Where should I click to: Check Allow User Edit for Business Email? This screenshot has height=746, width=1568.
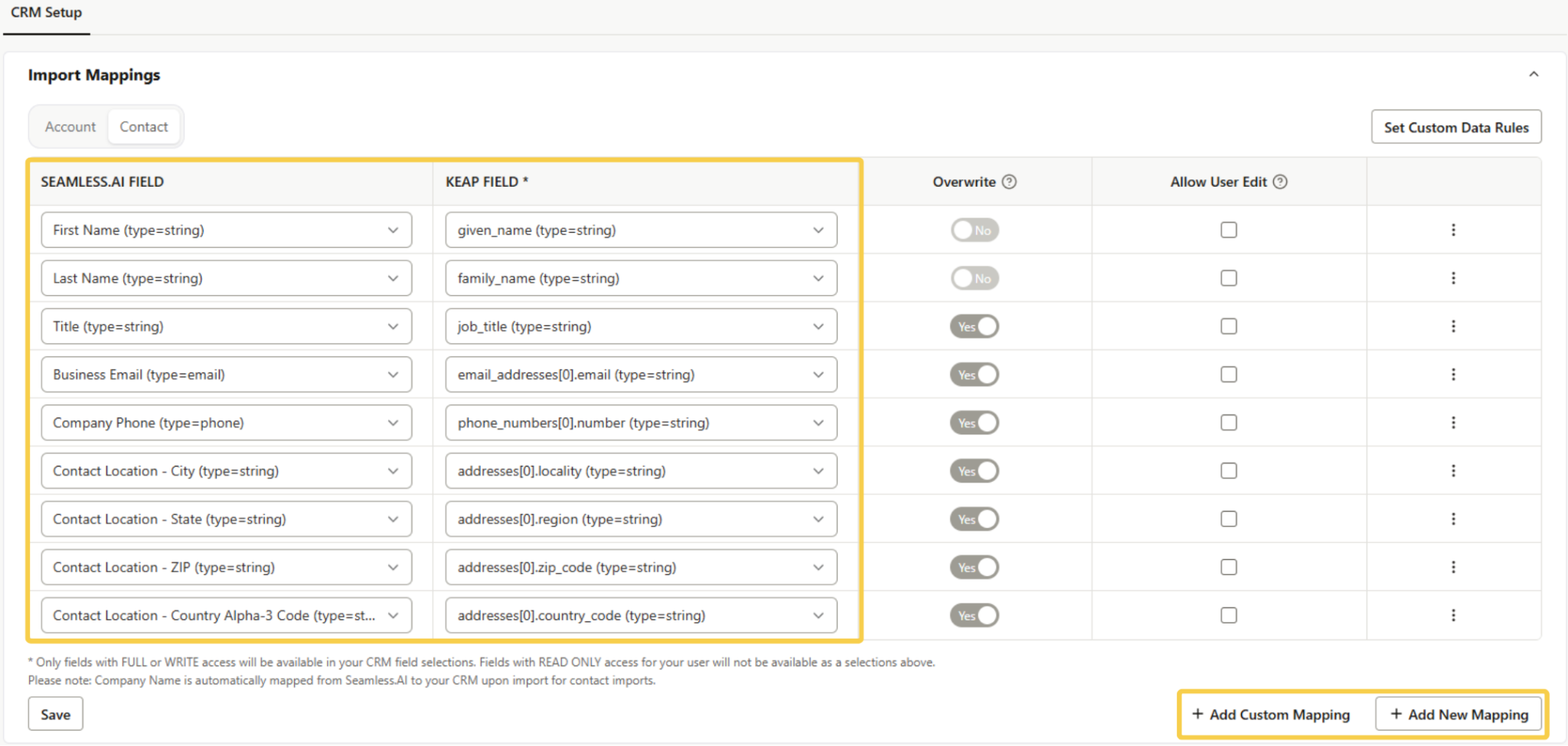point(1229,375)
